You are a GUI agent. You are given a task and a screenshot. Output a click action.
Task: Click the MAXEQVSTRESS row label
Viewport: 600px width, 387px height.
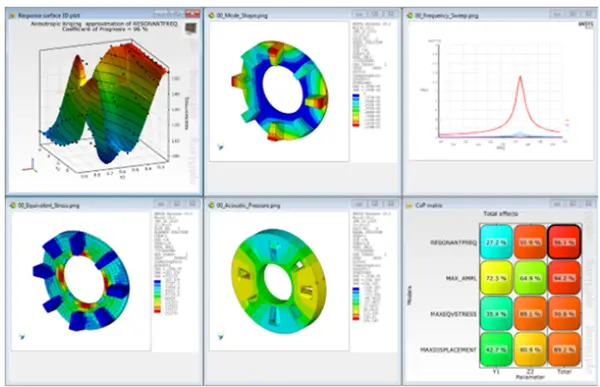pyautogui.click(x=454, y=314)
